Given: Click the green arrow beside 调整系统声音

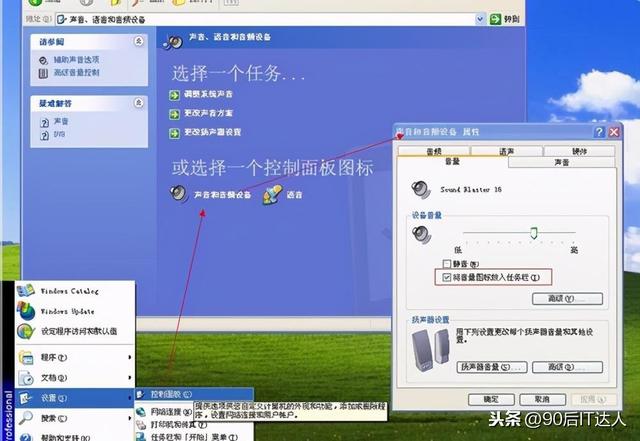Looking at the screenshot, I should [x=174, y=95].
